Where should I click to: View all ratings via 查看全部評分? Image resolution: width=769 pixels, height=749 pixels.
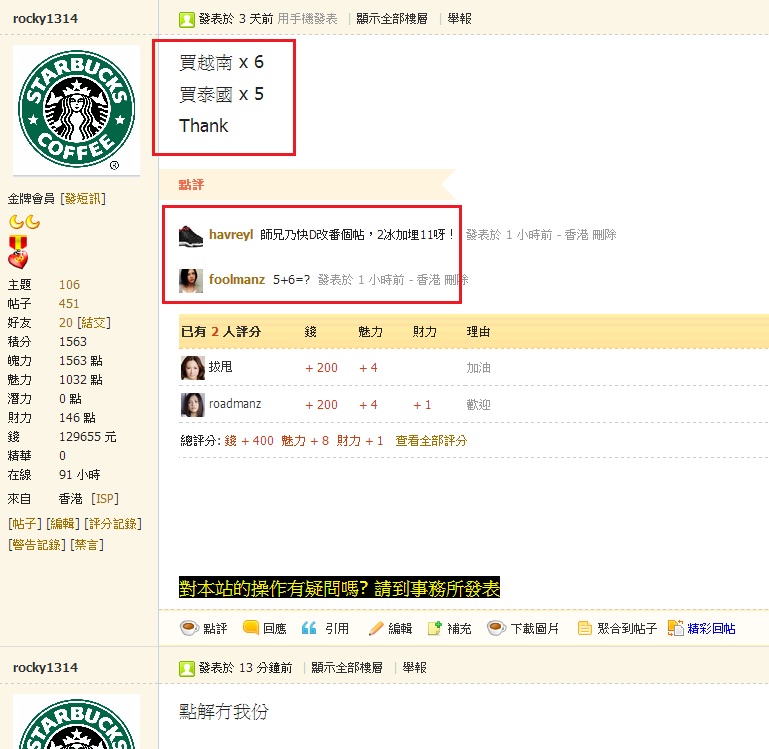430,441
